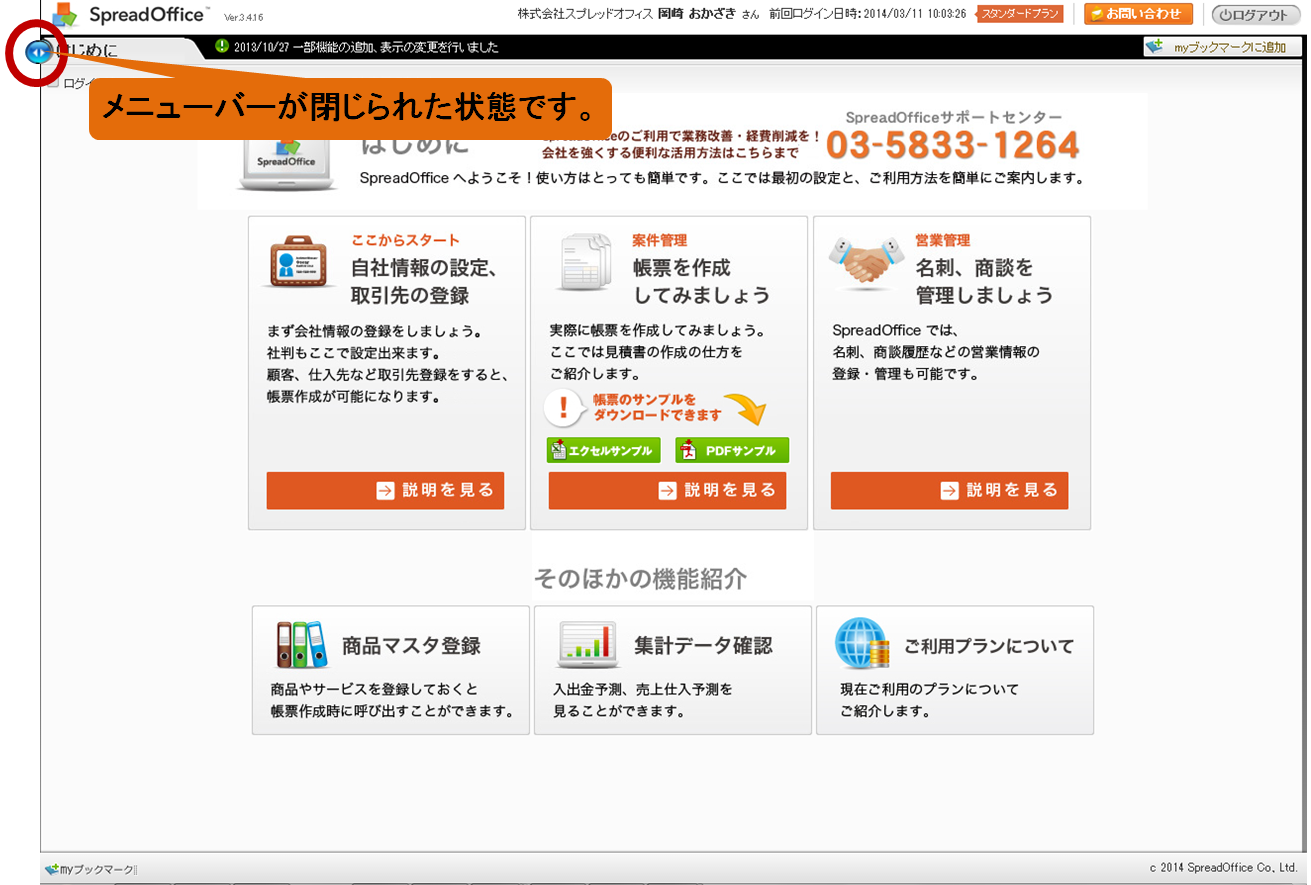Click the colored binders icon for 商品マスタ登録
Viewport: 1311px width, 885px height.
tap(301, 645)
